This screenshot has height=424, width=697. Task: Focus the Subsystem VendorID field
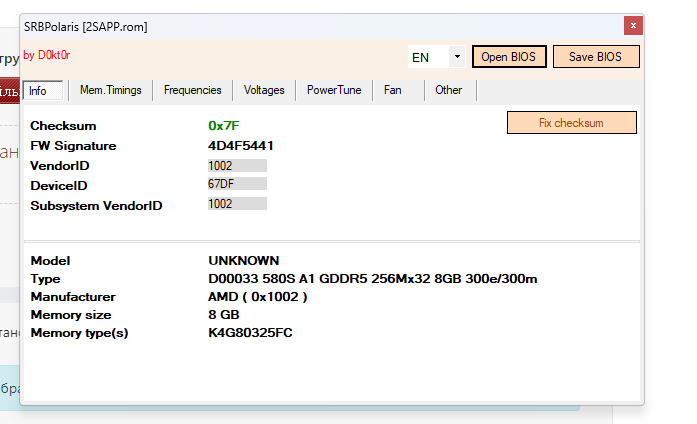(236, 204)
